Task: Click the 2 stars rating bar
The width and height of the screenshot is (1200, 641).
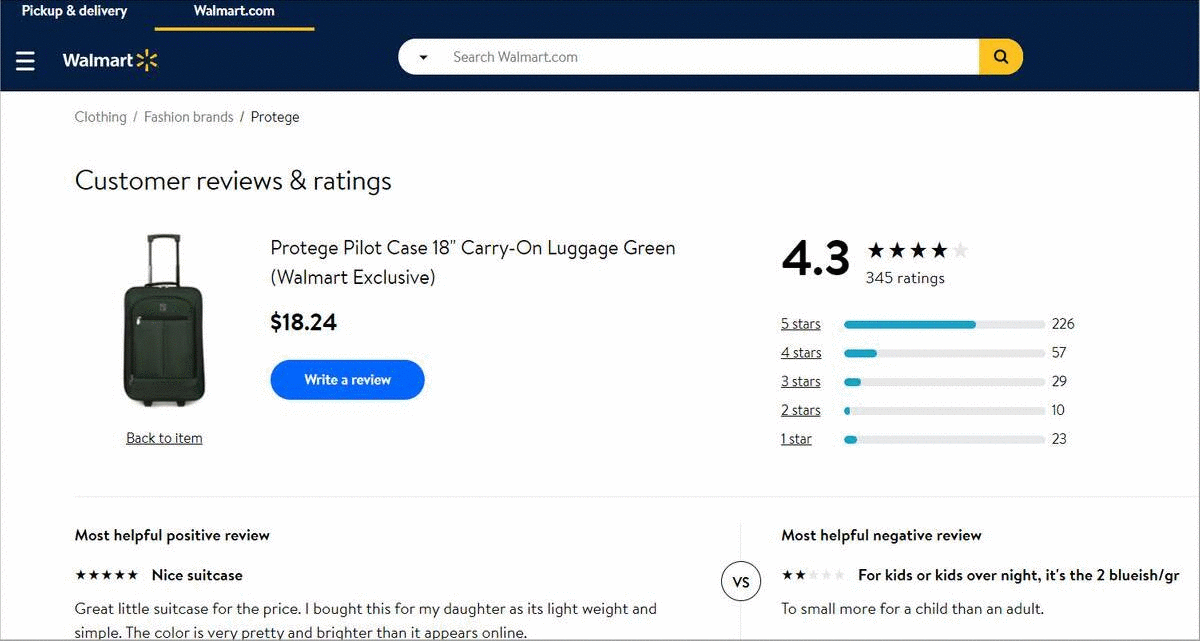Action: coord(944,410)
